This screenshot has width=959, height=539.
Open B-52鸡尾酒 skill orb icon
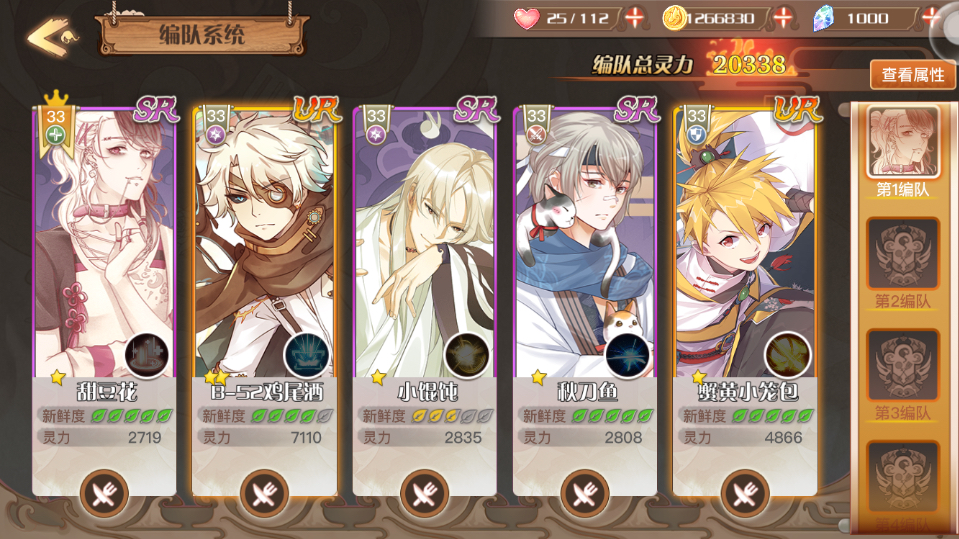307,355
